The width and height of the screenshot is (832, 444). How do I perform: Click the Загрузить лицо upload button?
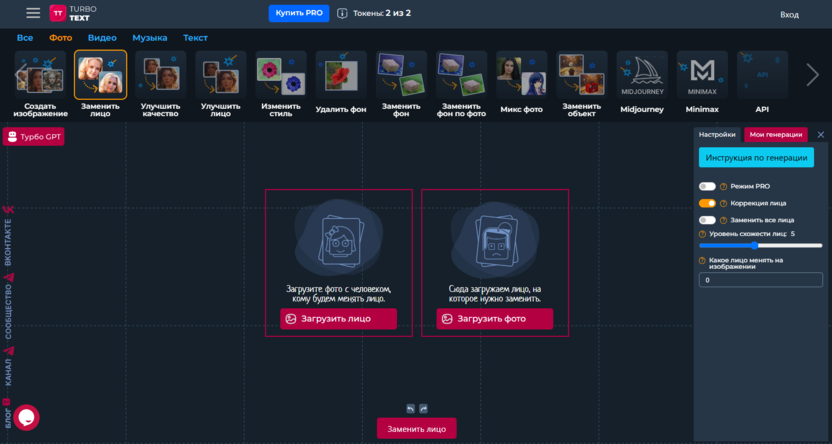tap(338, 319)
